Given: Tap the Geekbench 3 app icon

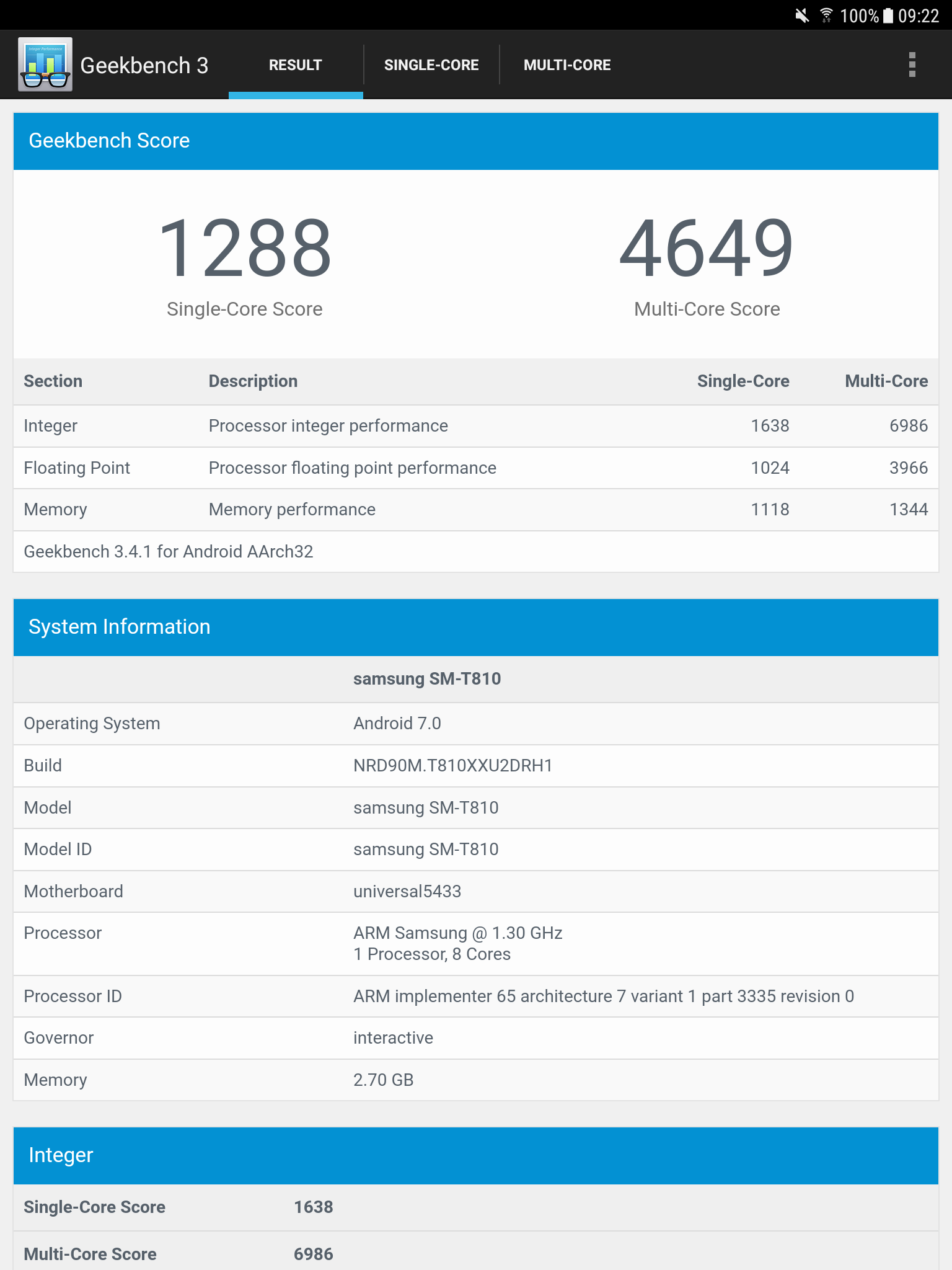Looking at the screenshot, I should click(45, 64).
